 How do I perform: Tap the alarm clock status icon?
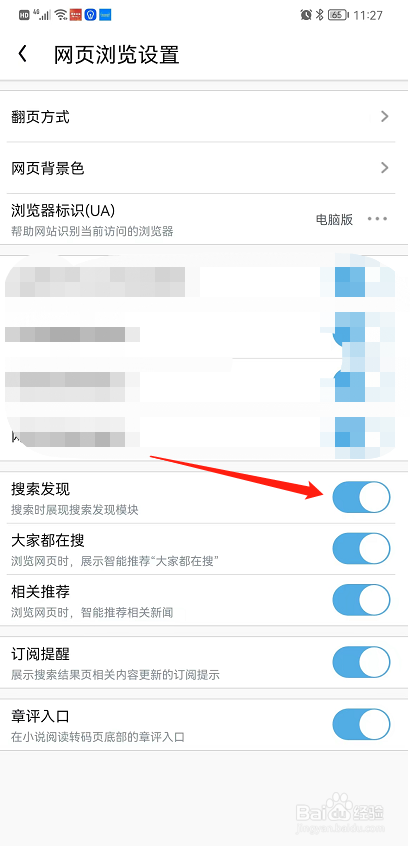pos(306,15)
